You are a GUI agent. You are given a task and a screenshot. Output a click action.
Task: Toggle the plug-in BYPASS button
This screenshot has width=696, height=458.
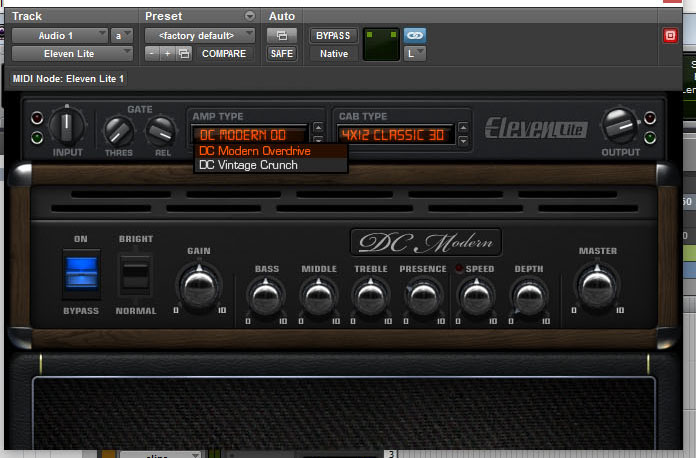tap(333, 36)
